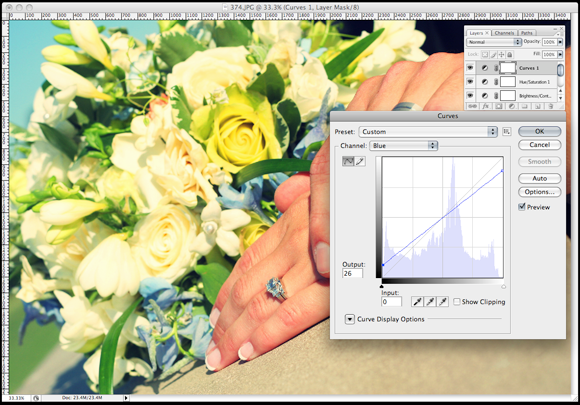Image resolution: width=580 pixels, height=405 pixels.
Task: Select the pencil draw-curve tool
Action: pyautogui.click(x=360, y=161)
